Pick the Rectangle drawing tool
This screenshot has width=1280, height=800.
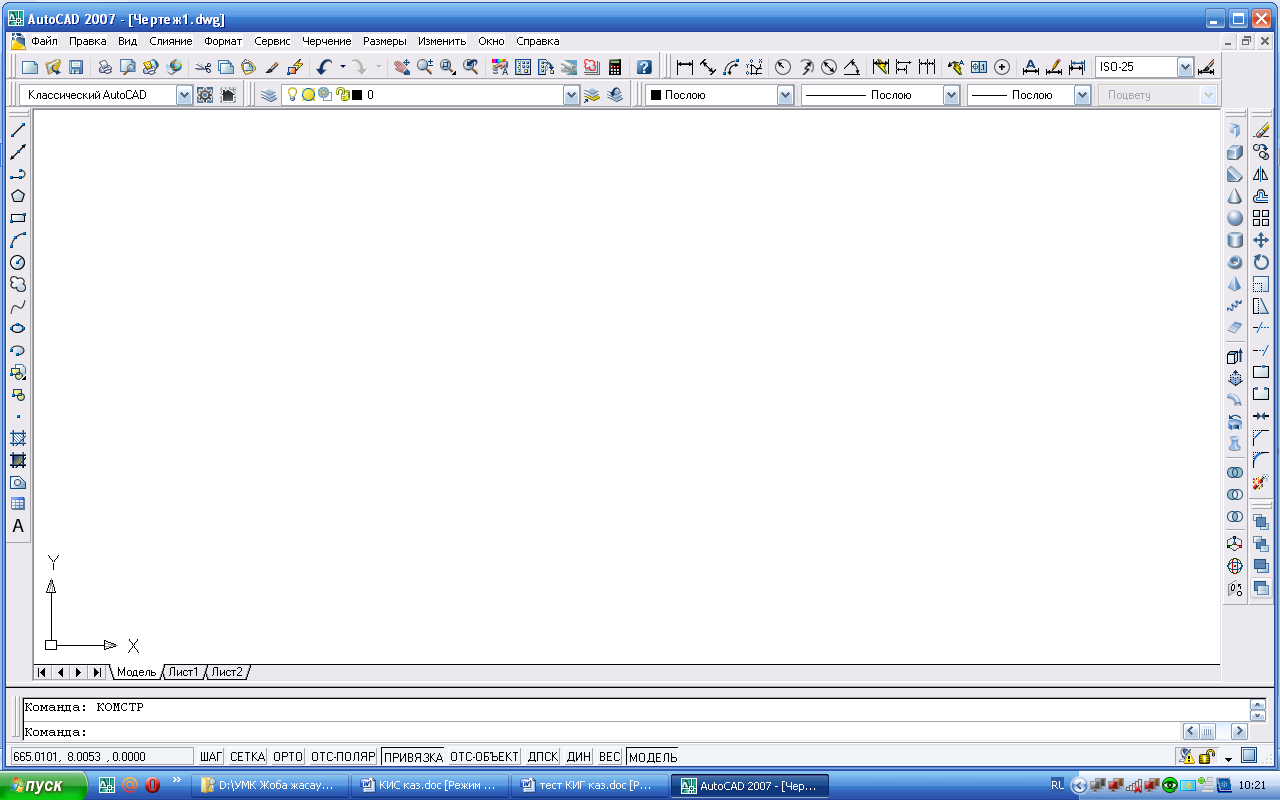coord(18,218)
